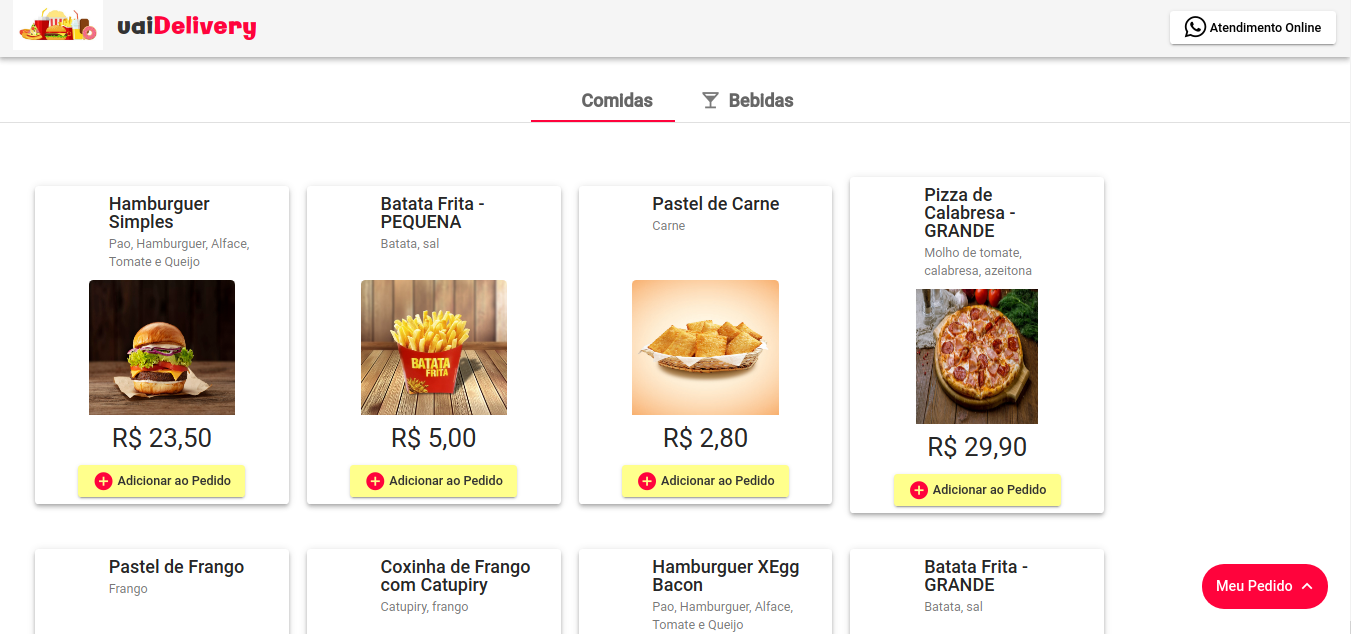This screenshot has height=634, width=1351.
Task: Select the hamburger product photo
Action: 162,347
